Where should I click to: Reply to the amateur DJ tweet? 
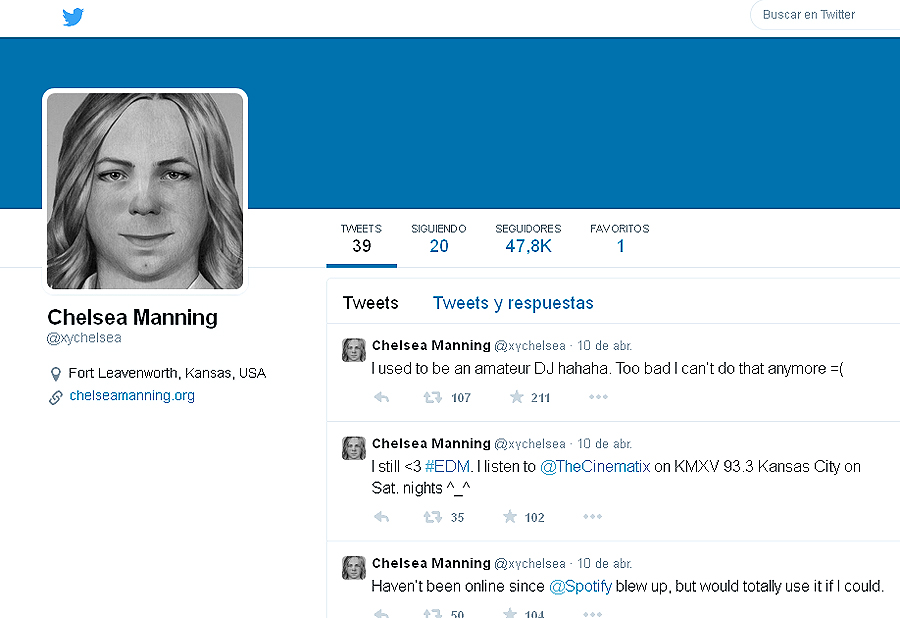point(382,397)
